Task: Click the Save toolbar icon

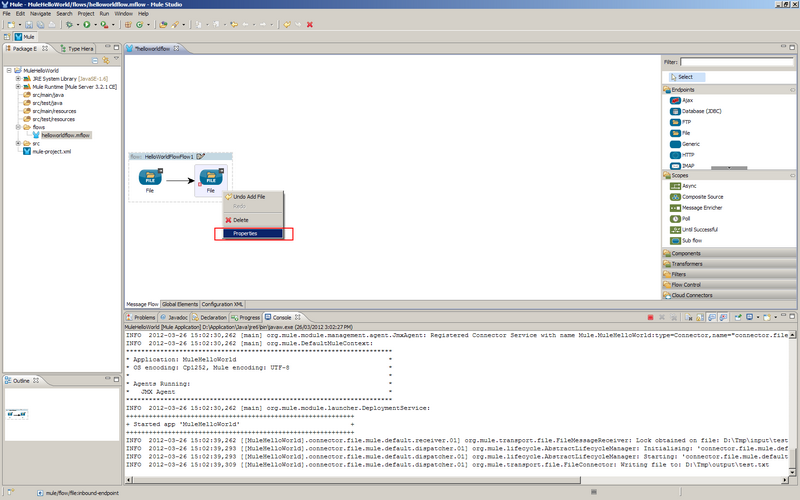Action: click(x=29, y=24)
